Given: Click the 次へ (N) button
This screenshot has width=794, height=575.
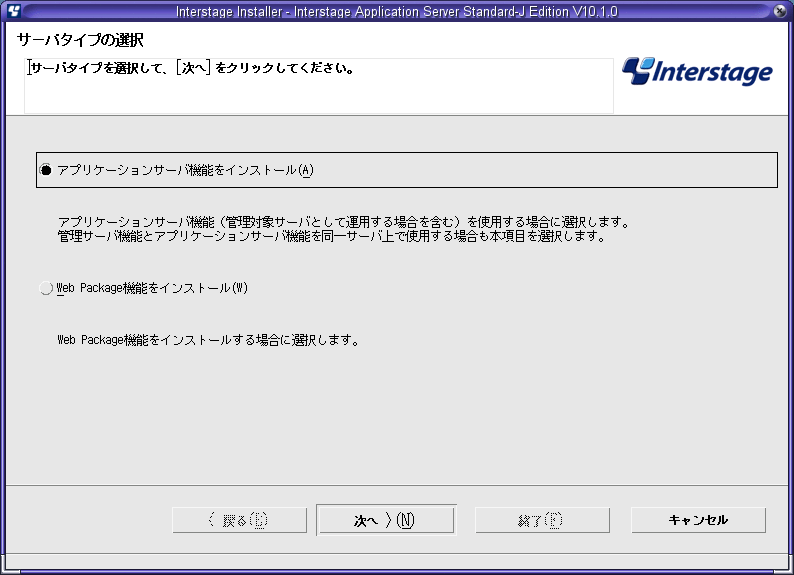Looking at the screenshot, I should tap(386, 520).
